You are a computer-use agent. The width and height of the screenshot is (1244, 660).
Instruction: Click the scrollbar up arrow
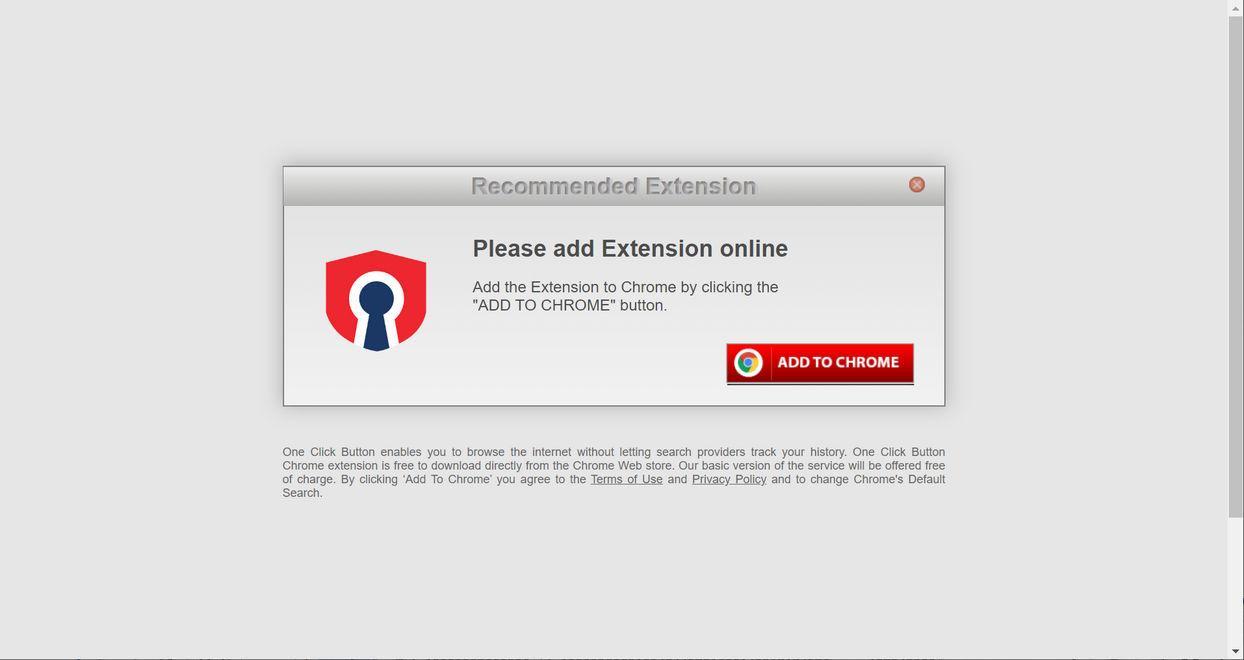tap(1236, 8)
